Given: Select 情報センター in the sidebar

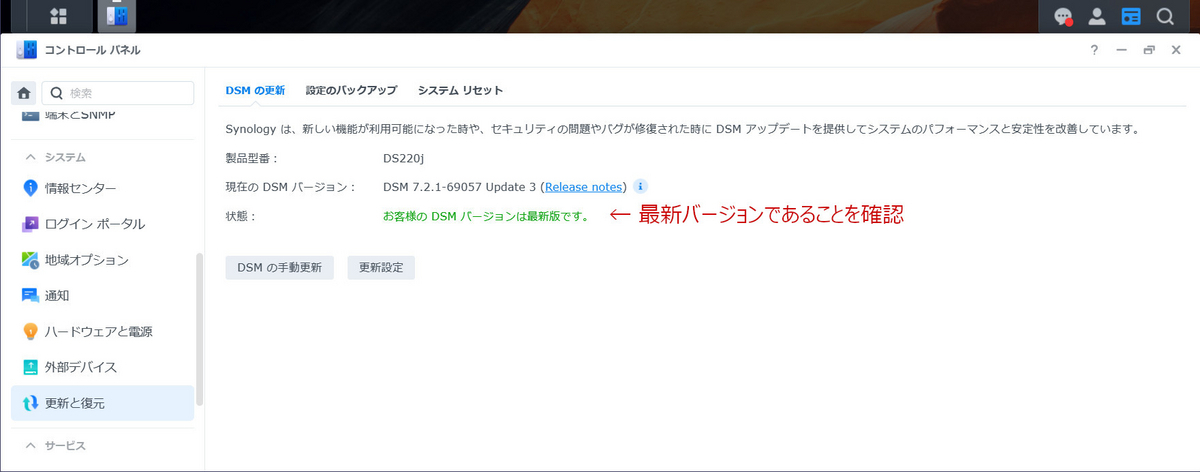Looking at the screenshot, I should click(x=102, y=188).
